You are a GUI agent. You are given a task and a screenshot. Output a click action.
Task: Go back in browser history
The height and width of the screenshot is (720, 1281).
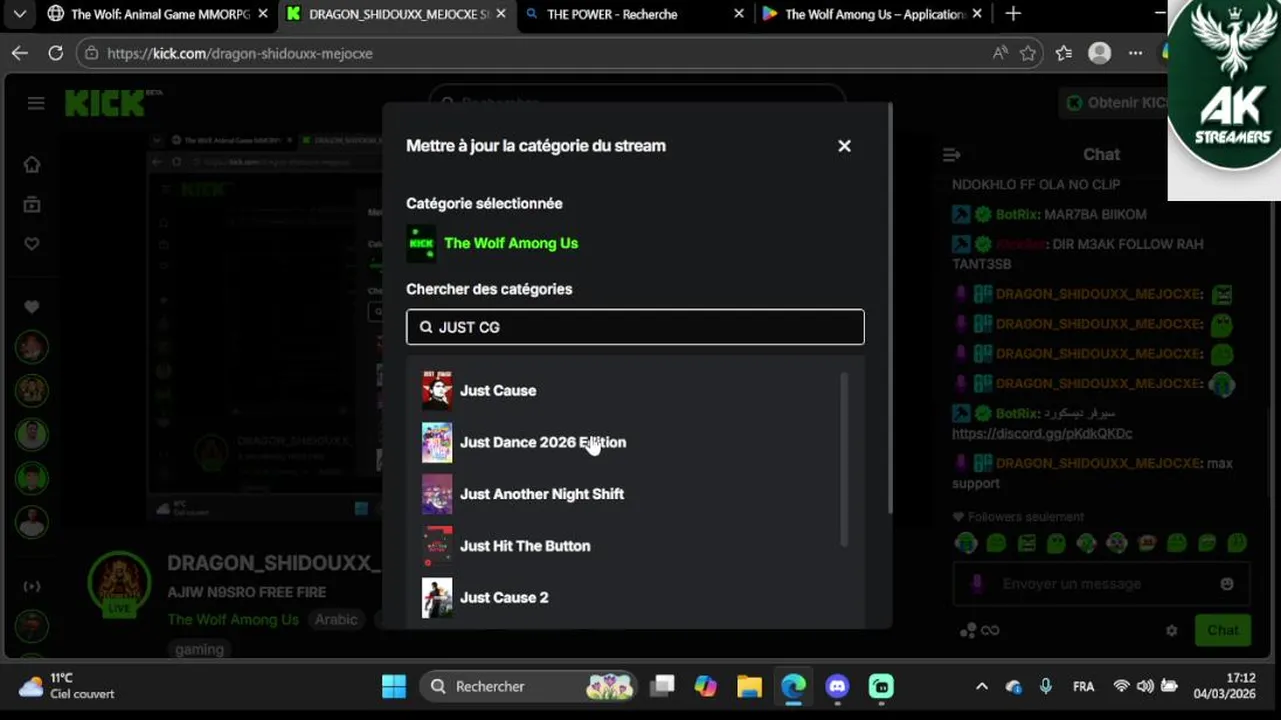pyautogui.click(x=20, y=53)
